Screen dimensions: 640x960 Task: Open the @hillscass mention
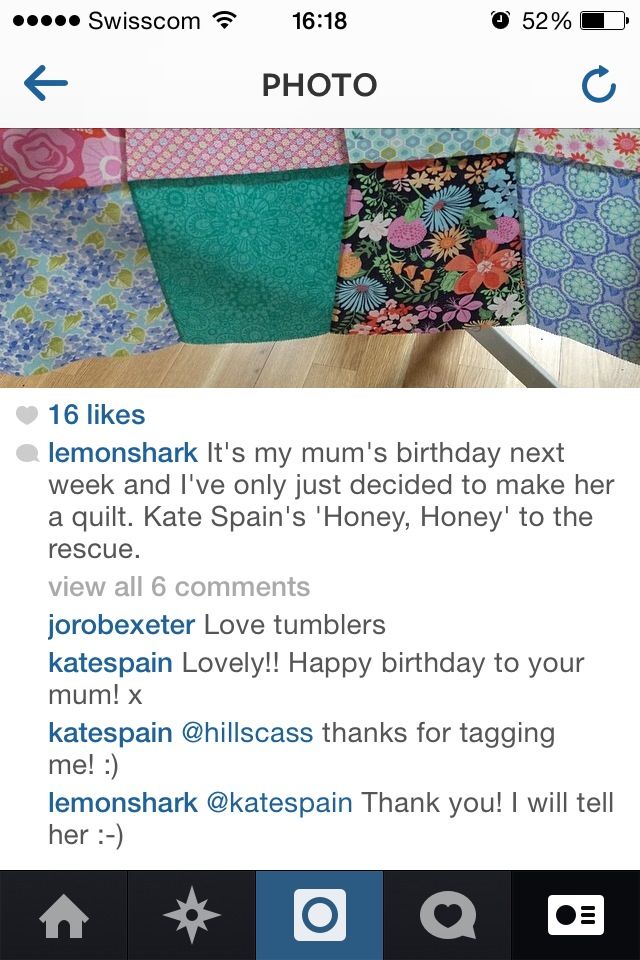[247, 733]
